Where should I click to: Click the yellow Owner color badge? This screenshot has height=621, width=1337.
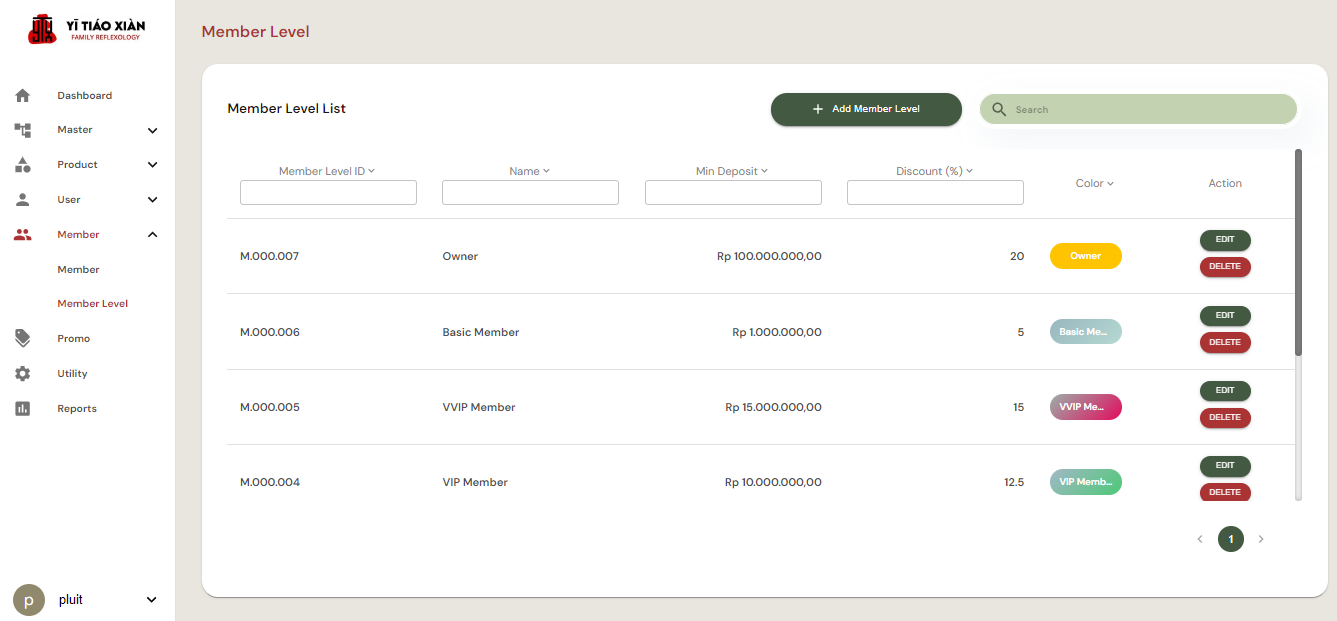1085,256
